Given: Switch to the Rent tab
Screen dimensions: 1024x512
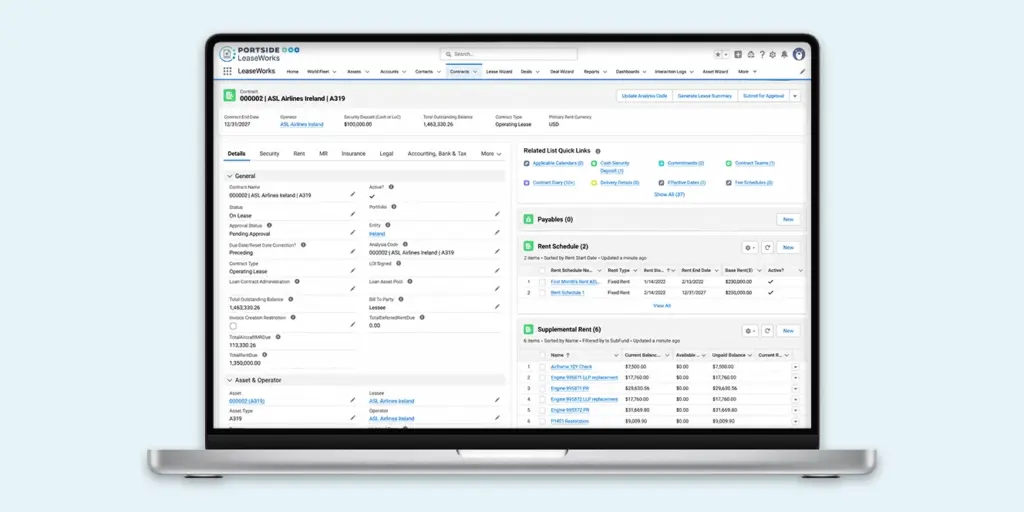Looking at the screenshot, I should (299, 154).
